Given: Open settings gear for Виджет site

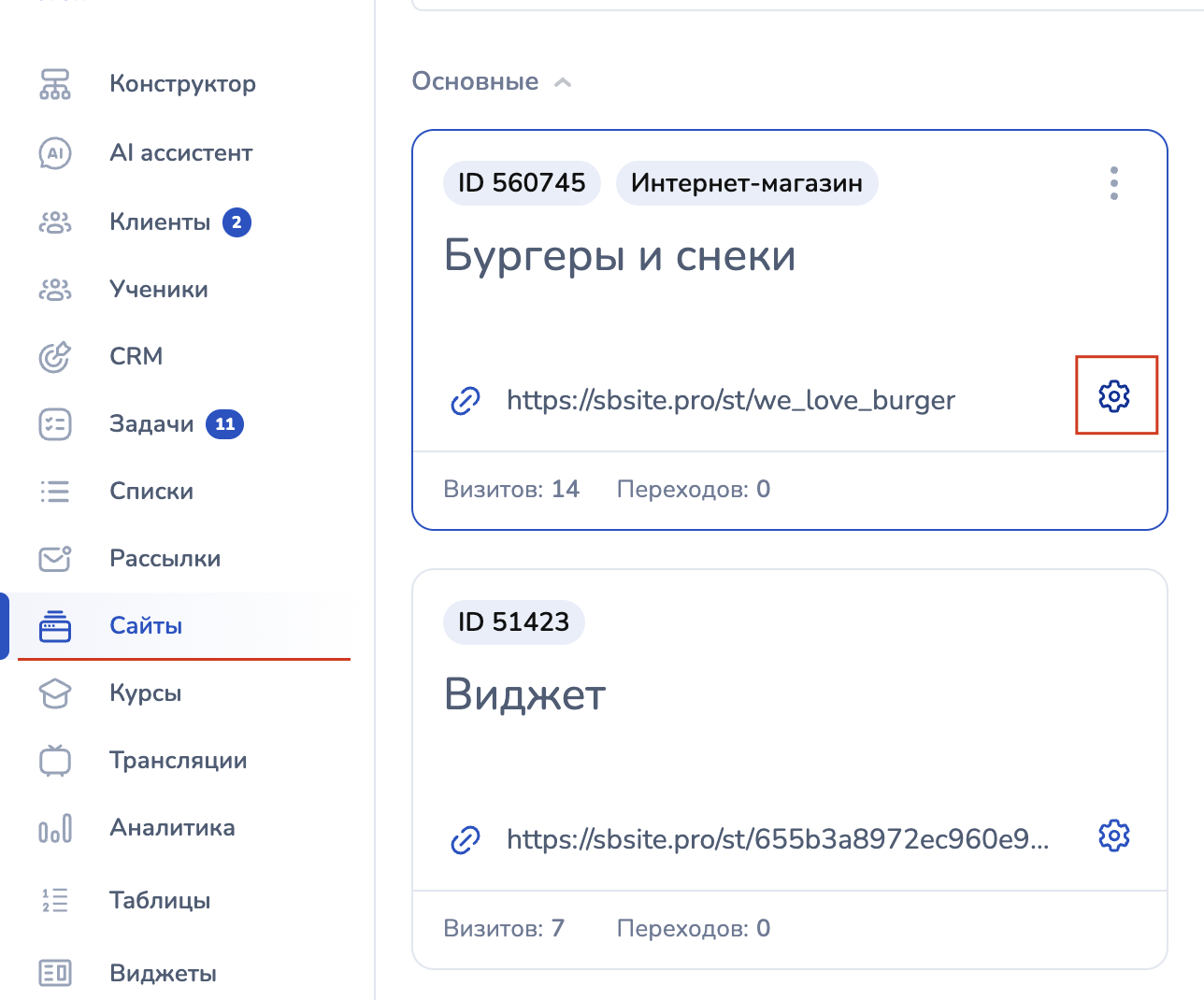Looking at the screenshot, I should pyautogui.click(x=1114, y=836).
